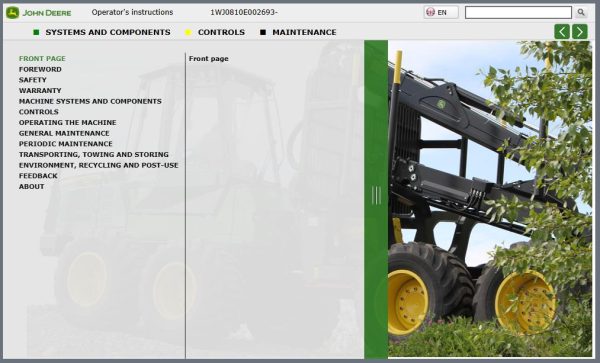Open the Foreword chapter
Image resolution: width=600 pixels, height=363 pixels.
(x=40, y=69)
